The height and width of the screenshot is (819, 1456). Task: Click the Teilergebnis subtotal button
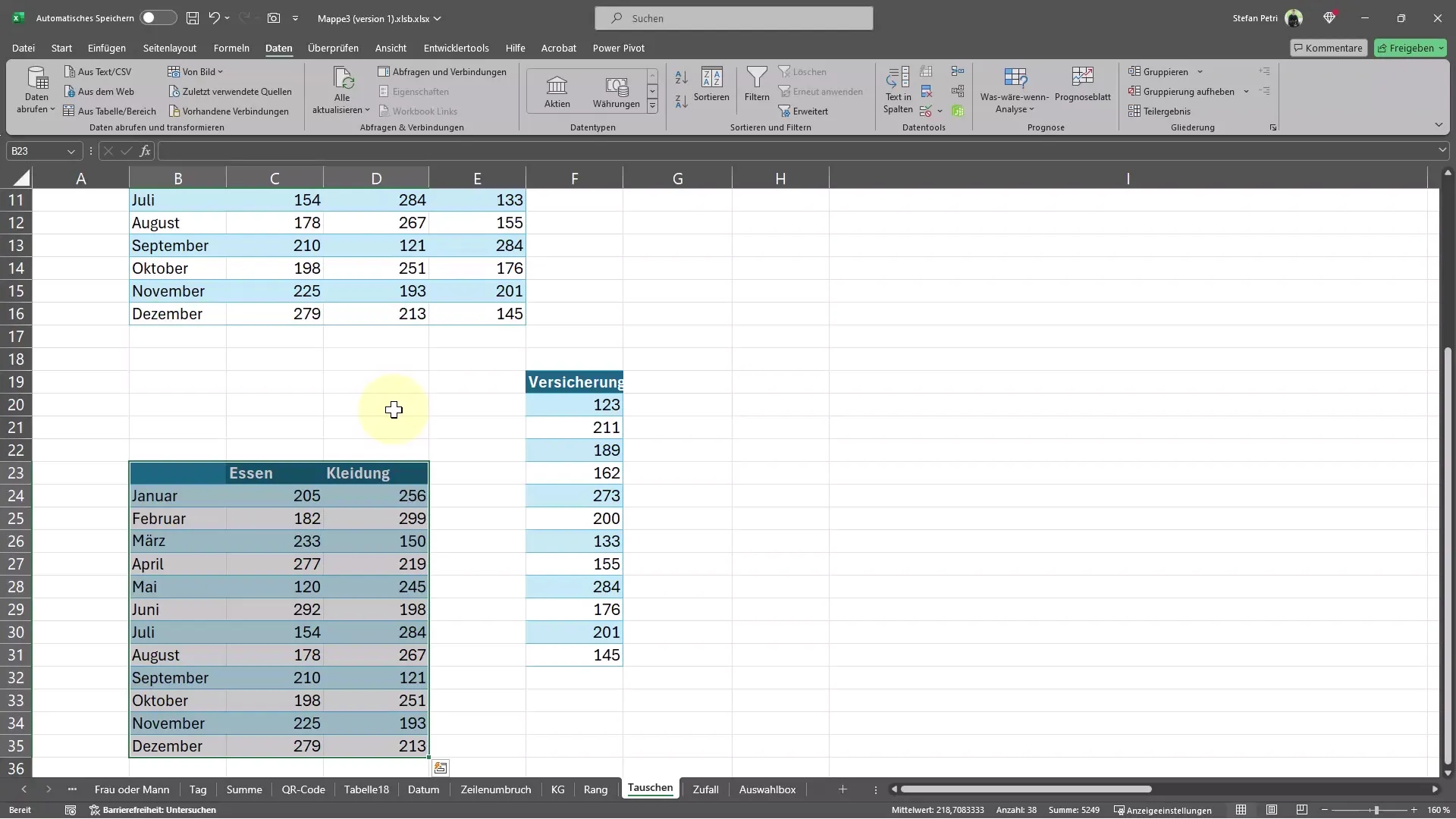(1159, 111)
